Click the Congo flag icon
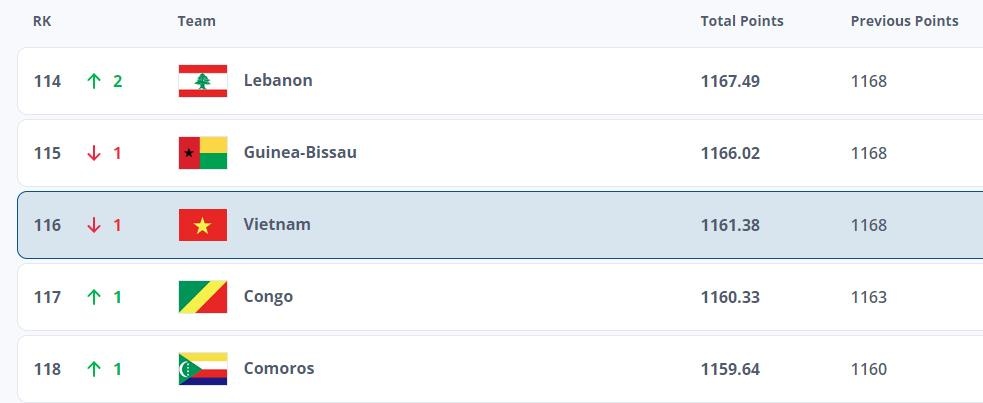The width and height of the screenshot is (983, 403). tap(203, 297)
